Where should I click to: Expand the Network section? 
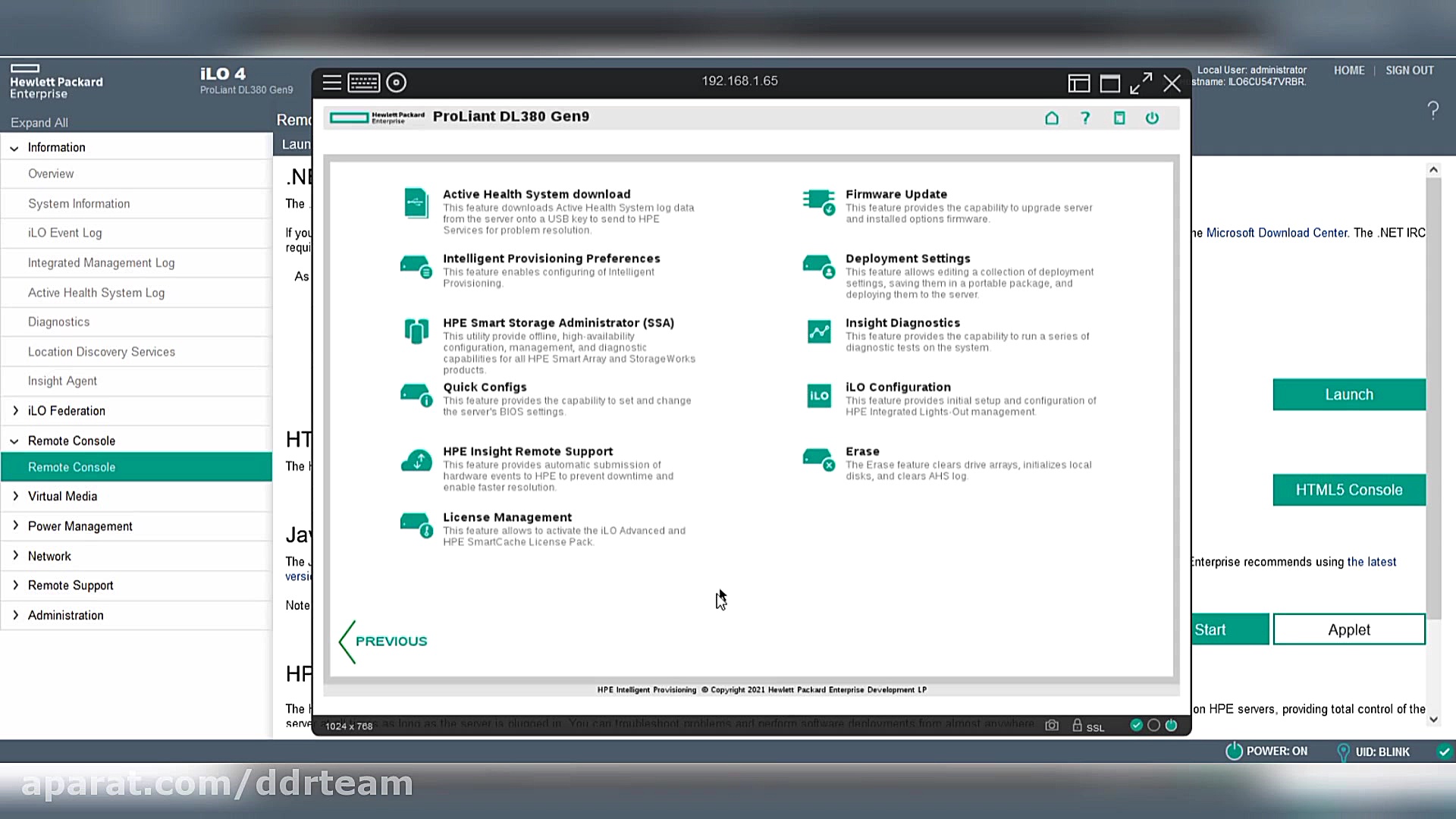(14, 556)
